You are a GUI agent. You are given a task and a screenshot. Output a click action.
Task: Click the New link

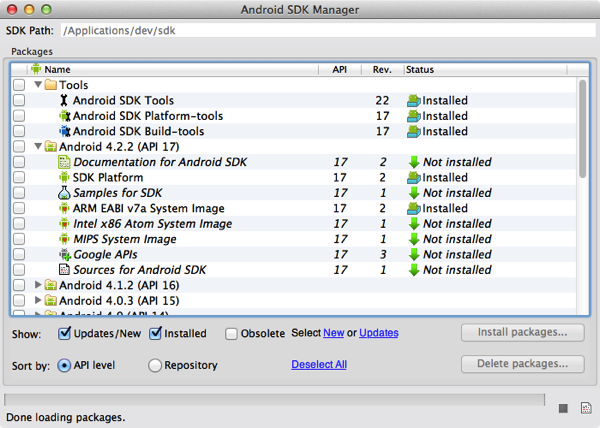pos(334,333)
